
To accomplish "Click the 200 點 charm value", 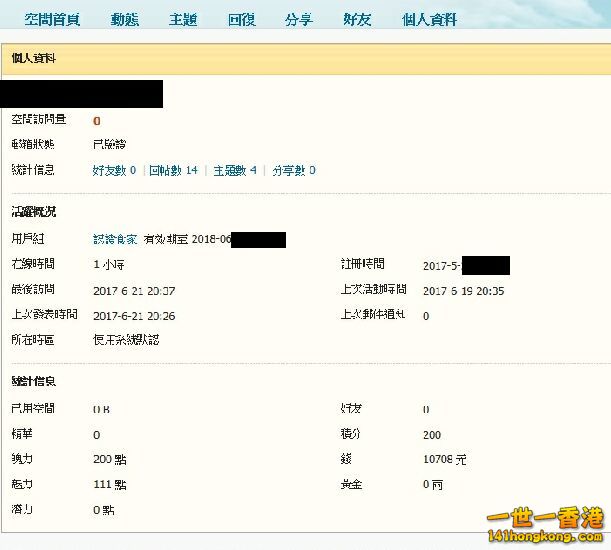I will click(109, 460).
